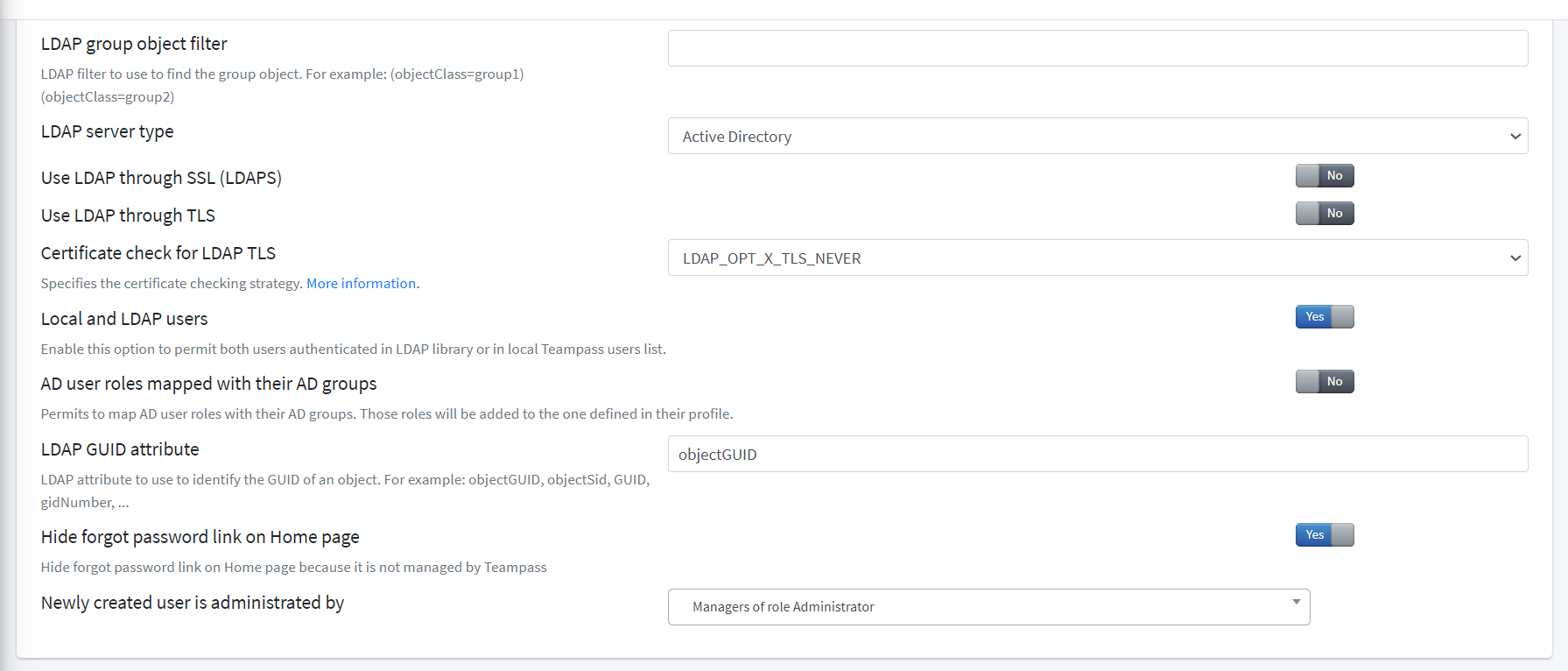
Task: Open the LDAP server type dropdown
Action: click(1097, 136)
